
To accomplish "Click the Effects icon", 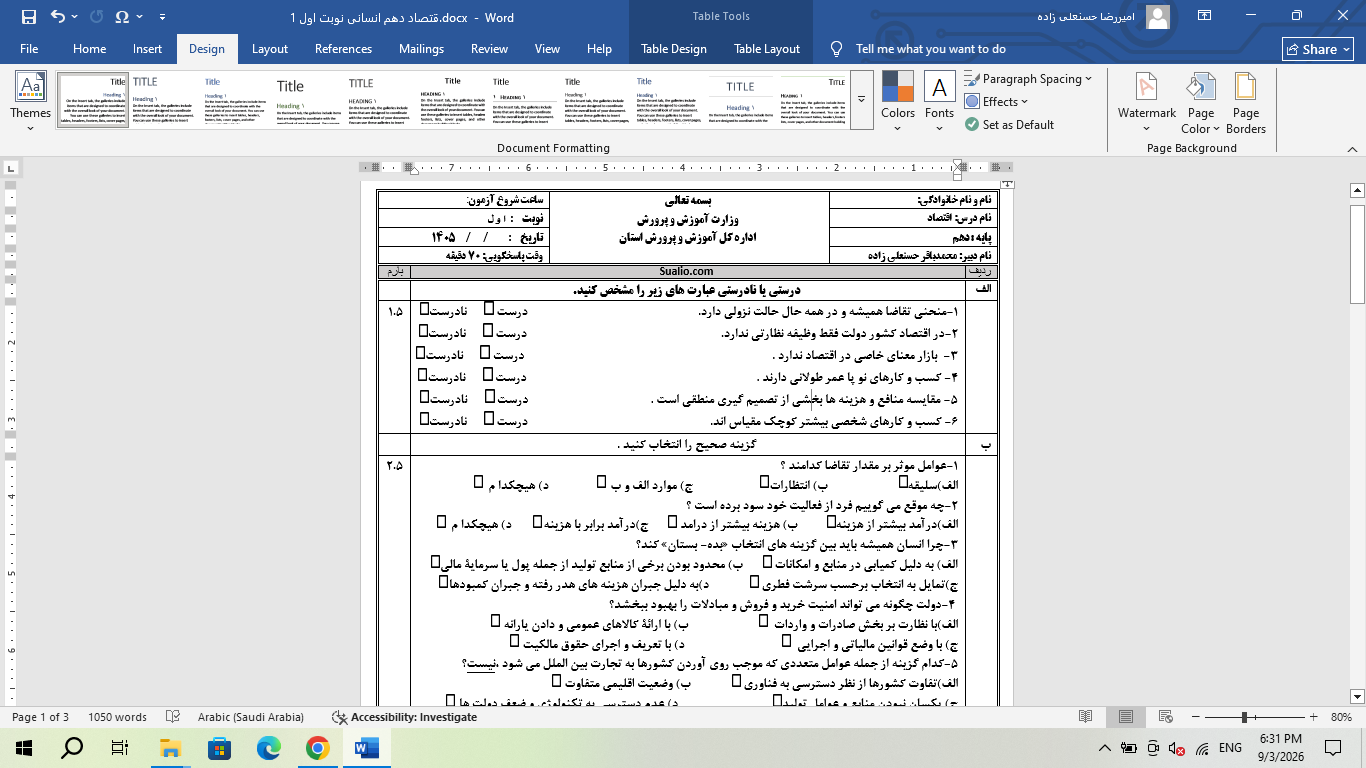I will (972, 101).
